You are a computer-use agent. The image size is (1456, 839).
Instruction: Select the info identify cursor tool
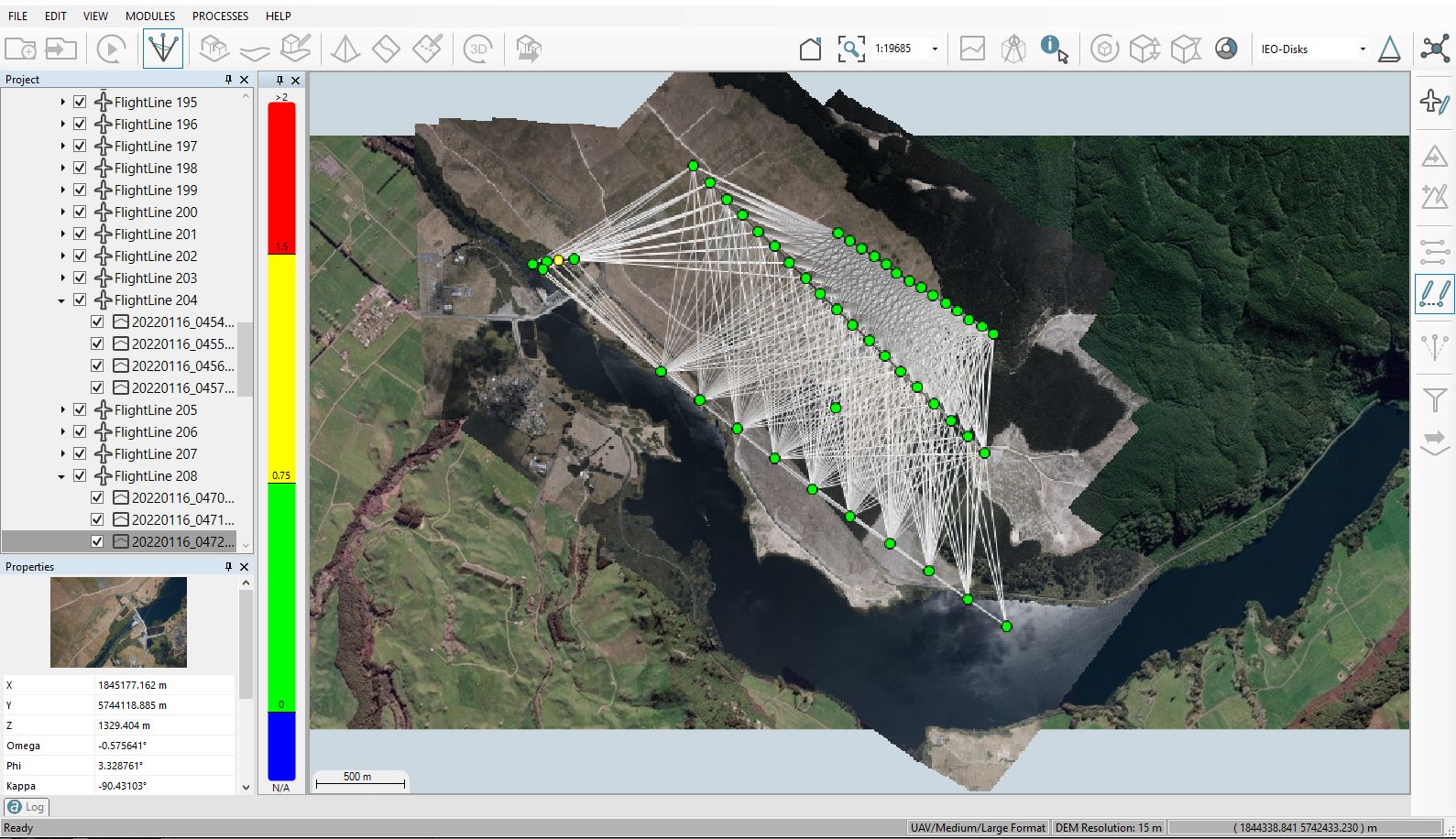point(1054,49)
